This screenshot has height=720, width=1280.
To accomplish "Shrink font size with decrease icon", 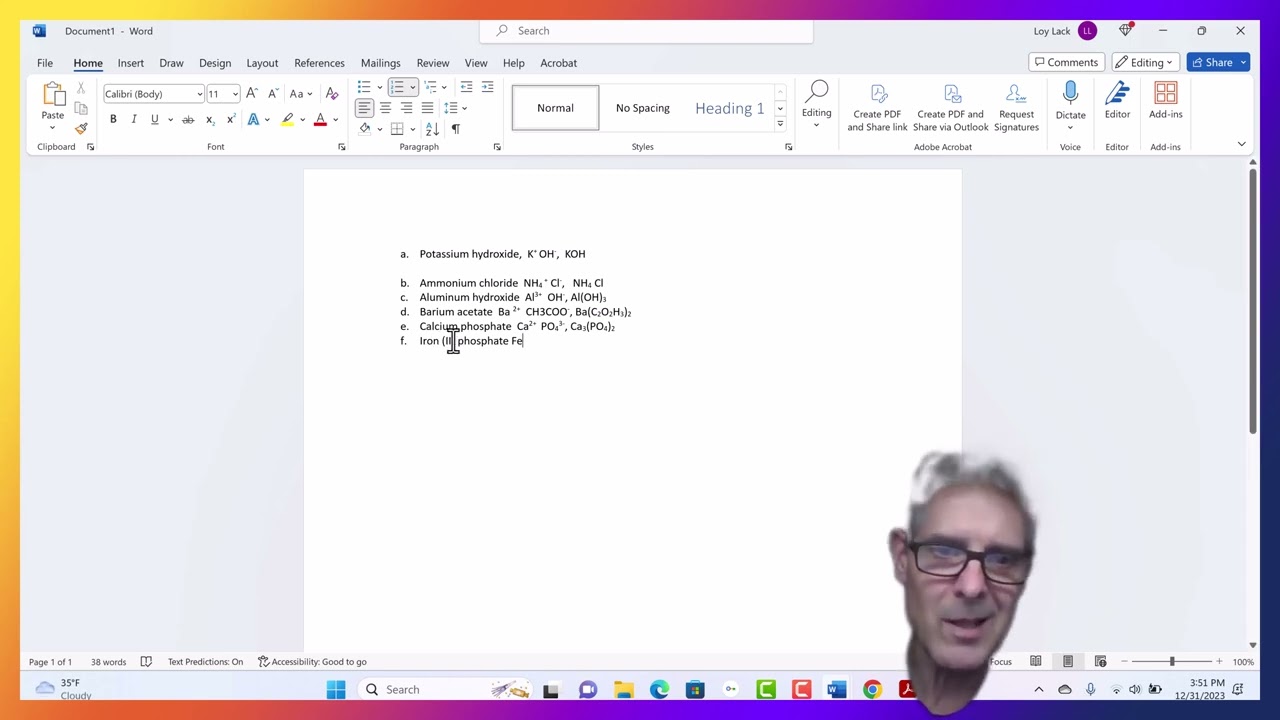I will pyautogui.click(x=273, y=93).
